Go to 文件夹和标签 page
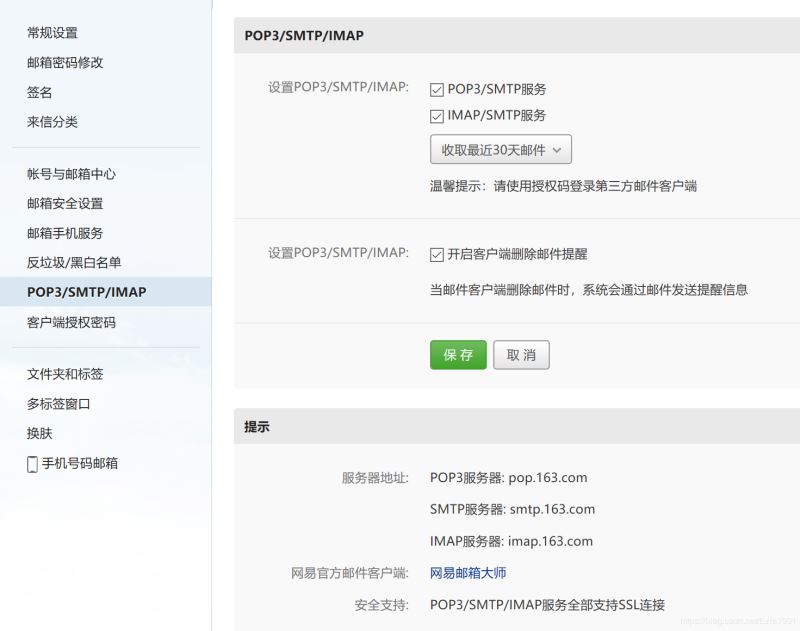 [65, 374]
